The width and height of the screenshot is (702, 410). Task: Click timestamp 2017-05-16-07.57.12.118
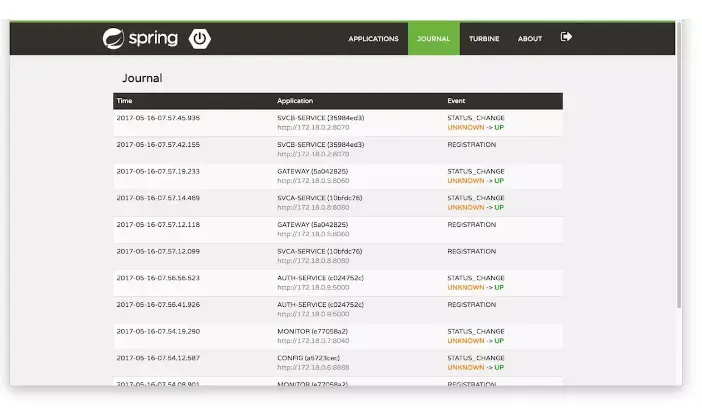[158, 224]
